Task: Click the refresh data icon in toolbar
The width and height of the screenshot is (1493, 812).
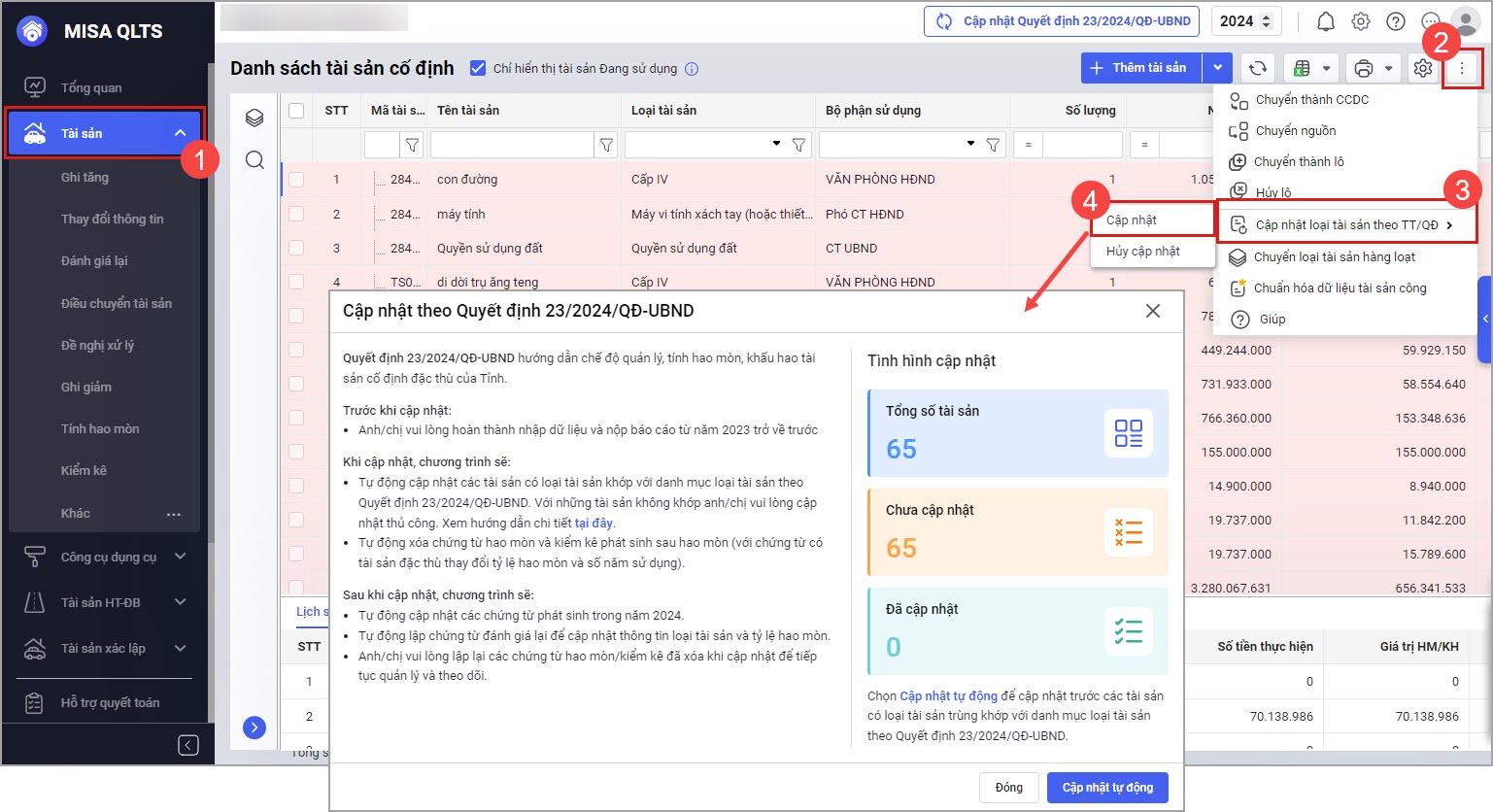Action: click(x=1257, y=68)
